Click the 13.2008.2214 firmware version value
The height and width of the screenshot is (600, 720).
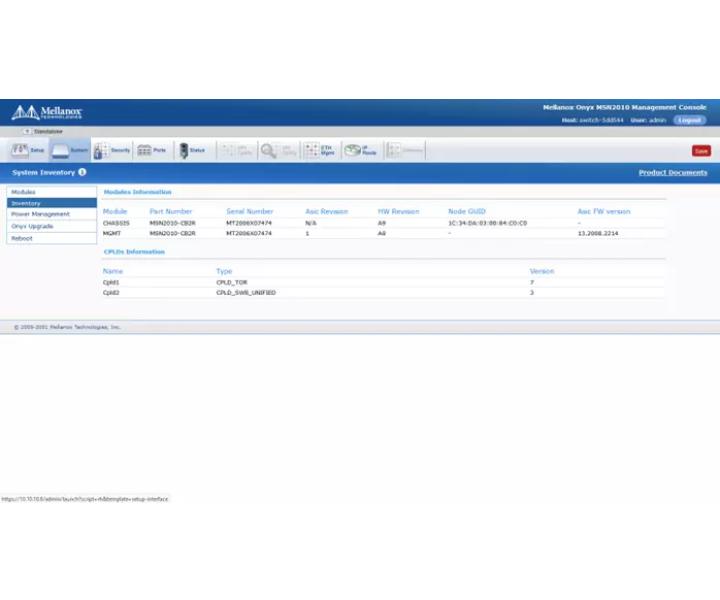pos(598,233)
